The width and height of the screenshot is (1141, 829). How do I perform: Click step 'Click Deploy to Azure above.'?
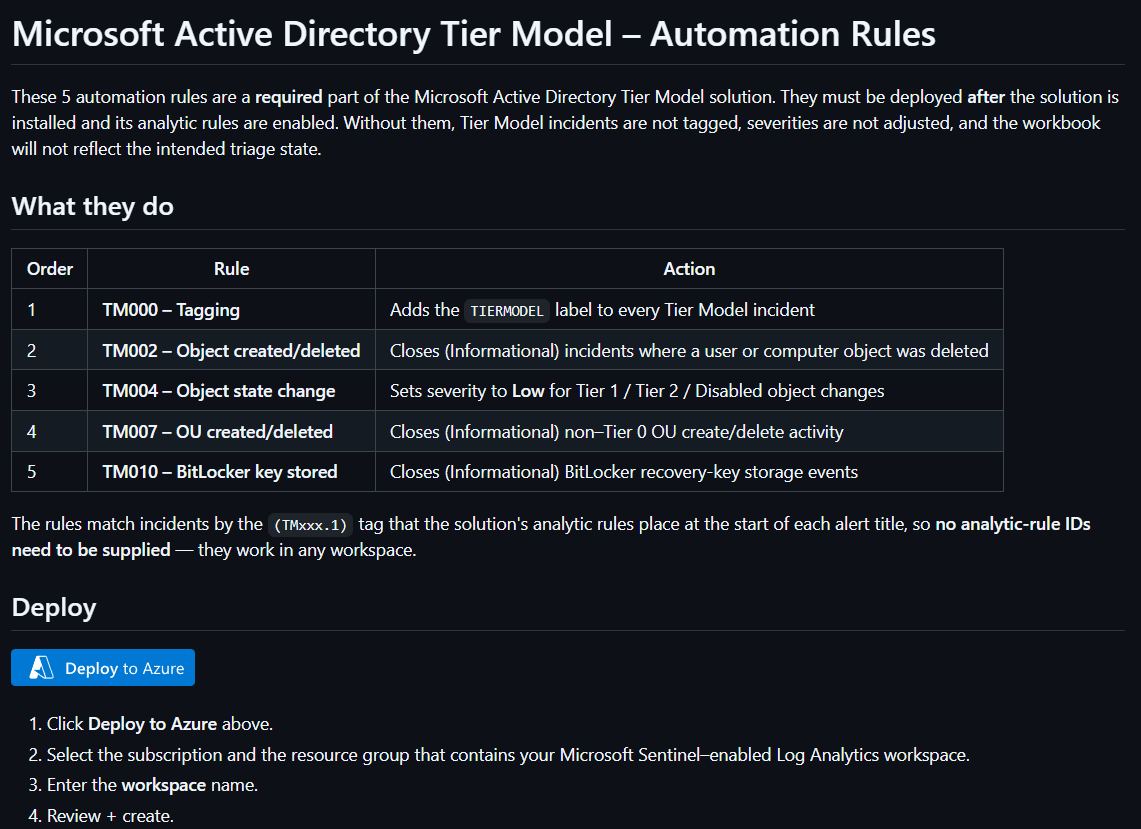pos(160,723)
